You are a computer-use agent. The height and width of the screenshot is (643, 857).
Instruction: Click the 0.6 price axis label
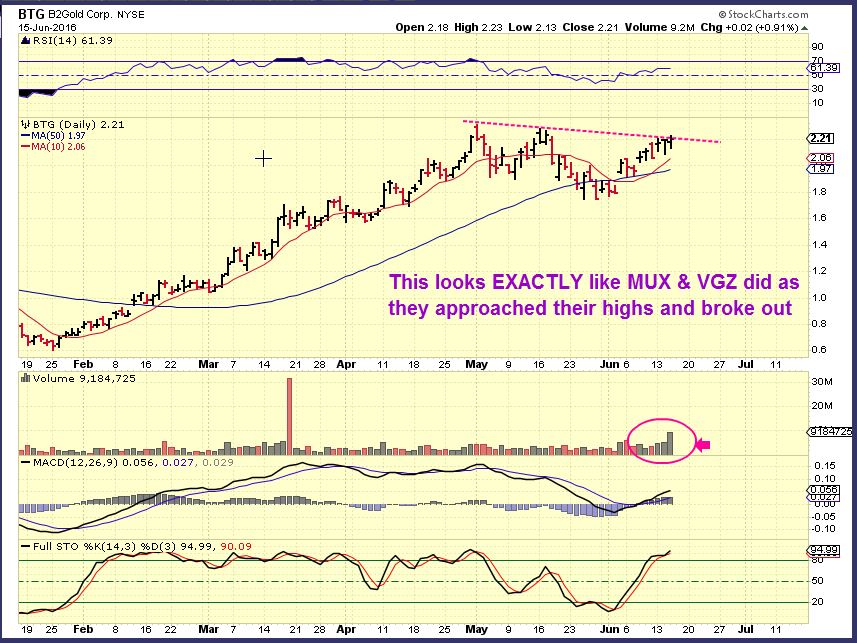[819, 350]
